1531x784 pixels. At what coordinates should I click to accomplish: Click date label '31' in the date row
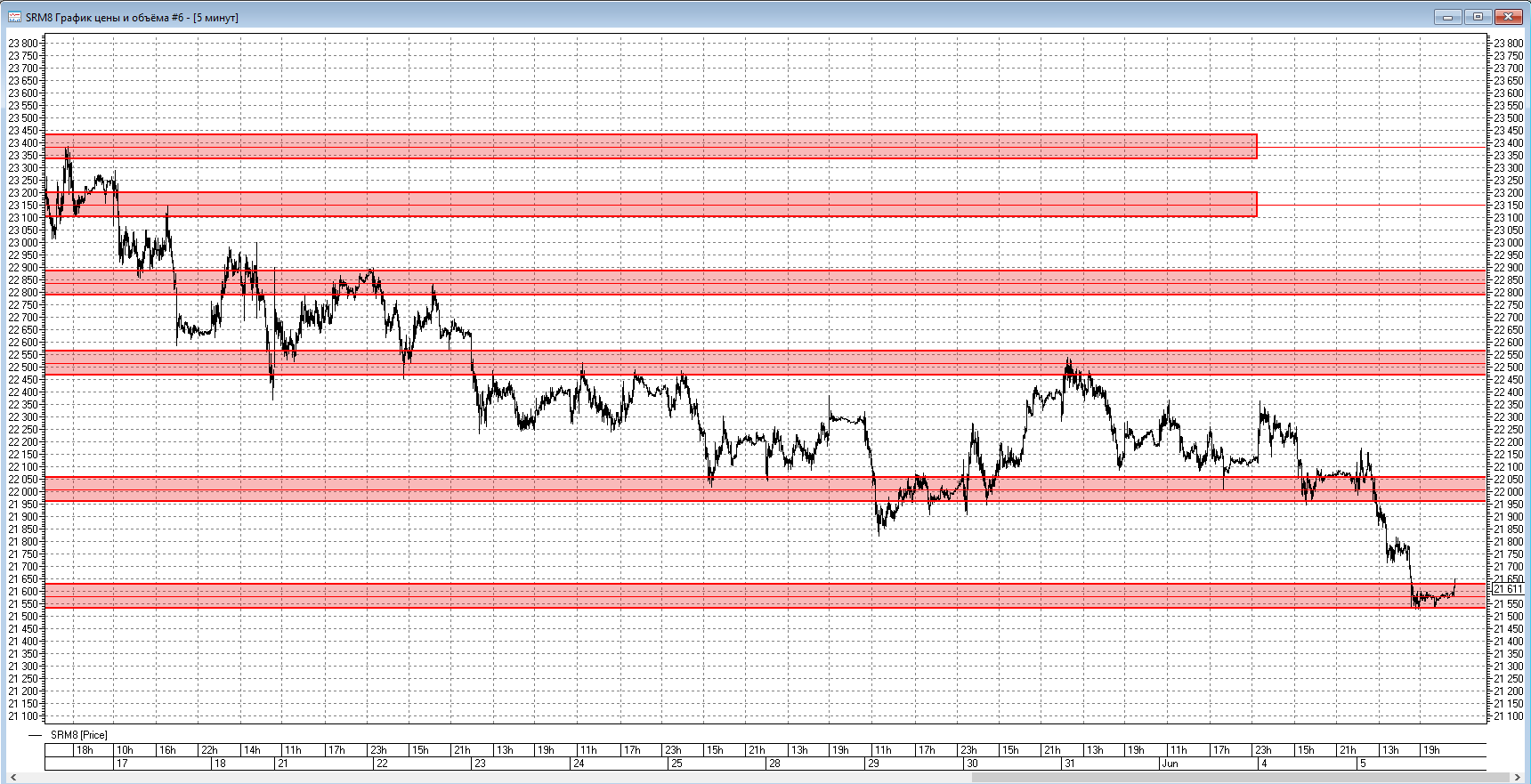click(x=1070, y=764)
